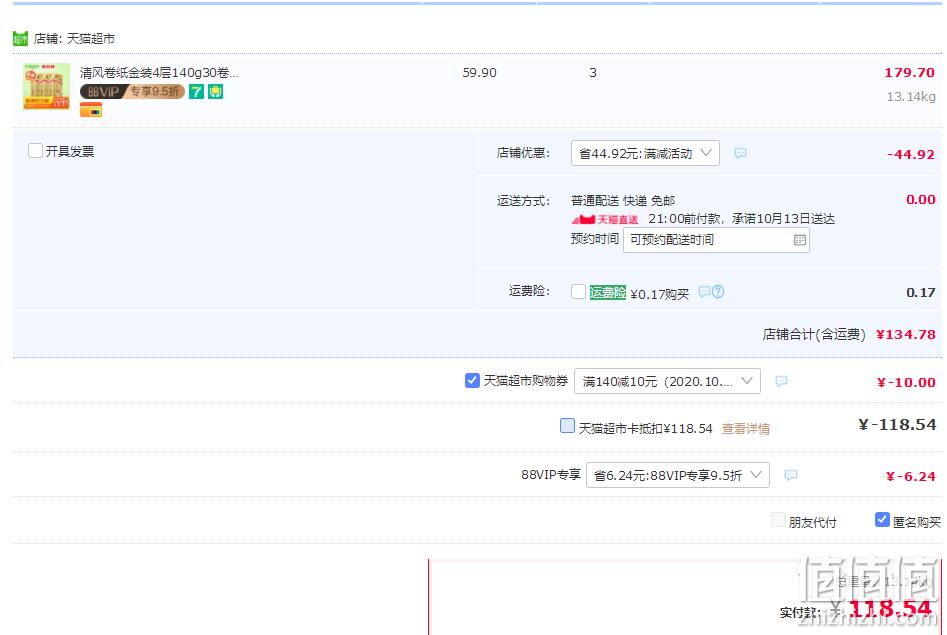Click the coupon amount ¥-10.00

tap(906, 382)
